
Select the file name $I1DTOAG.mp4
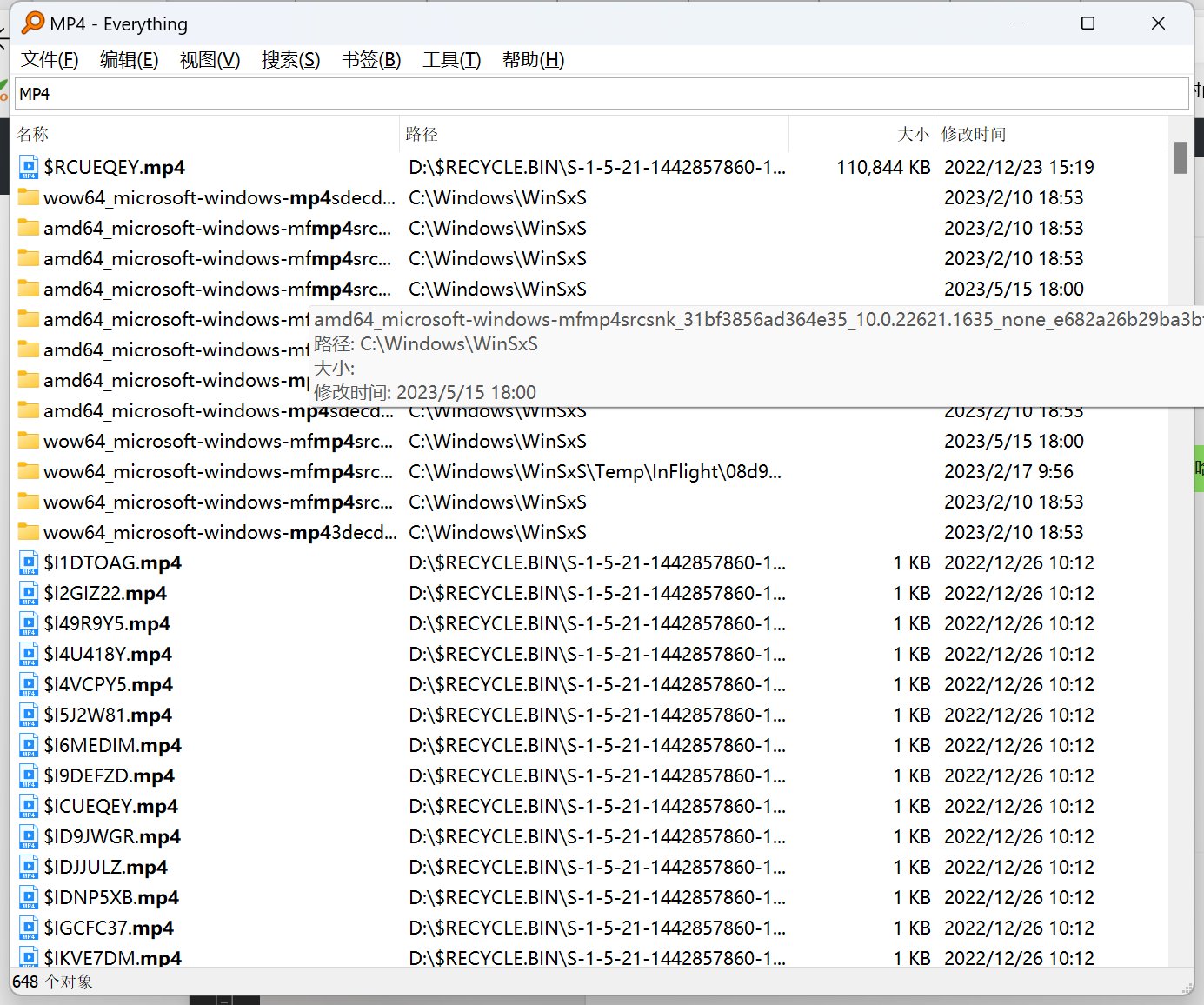113,562
